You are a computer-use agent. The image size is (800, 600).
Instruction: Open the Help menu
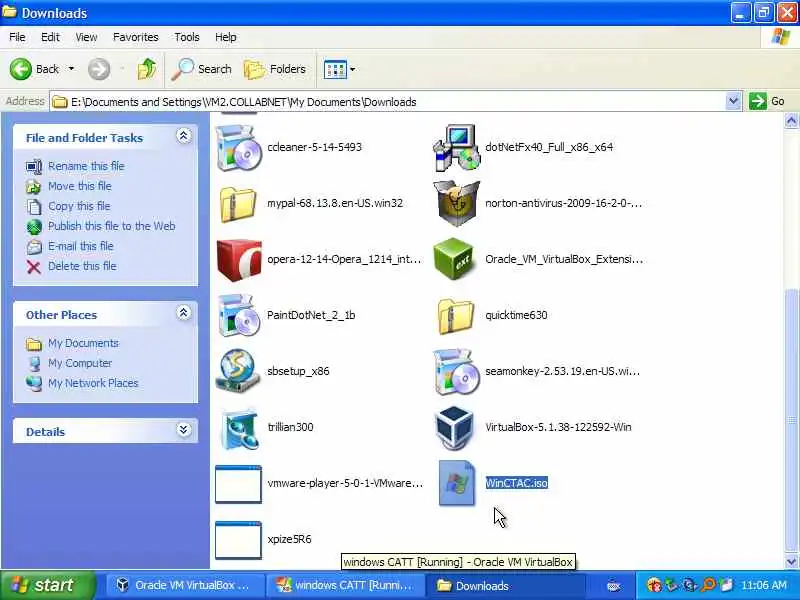226,37
